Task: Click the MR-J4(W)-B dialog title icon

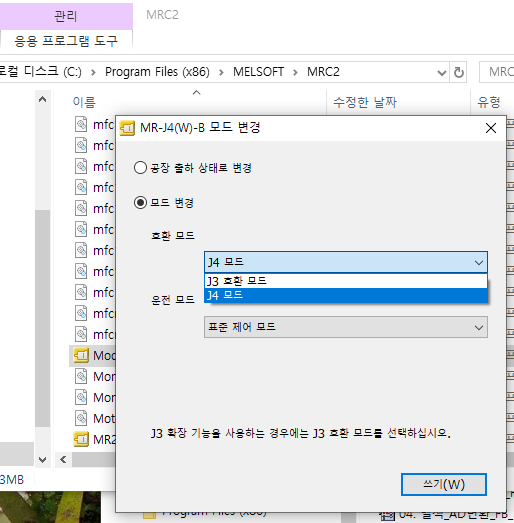Action: tap(127, 128)
